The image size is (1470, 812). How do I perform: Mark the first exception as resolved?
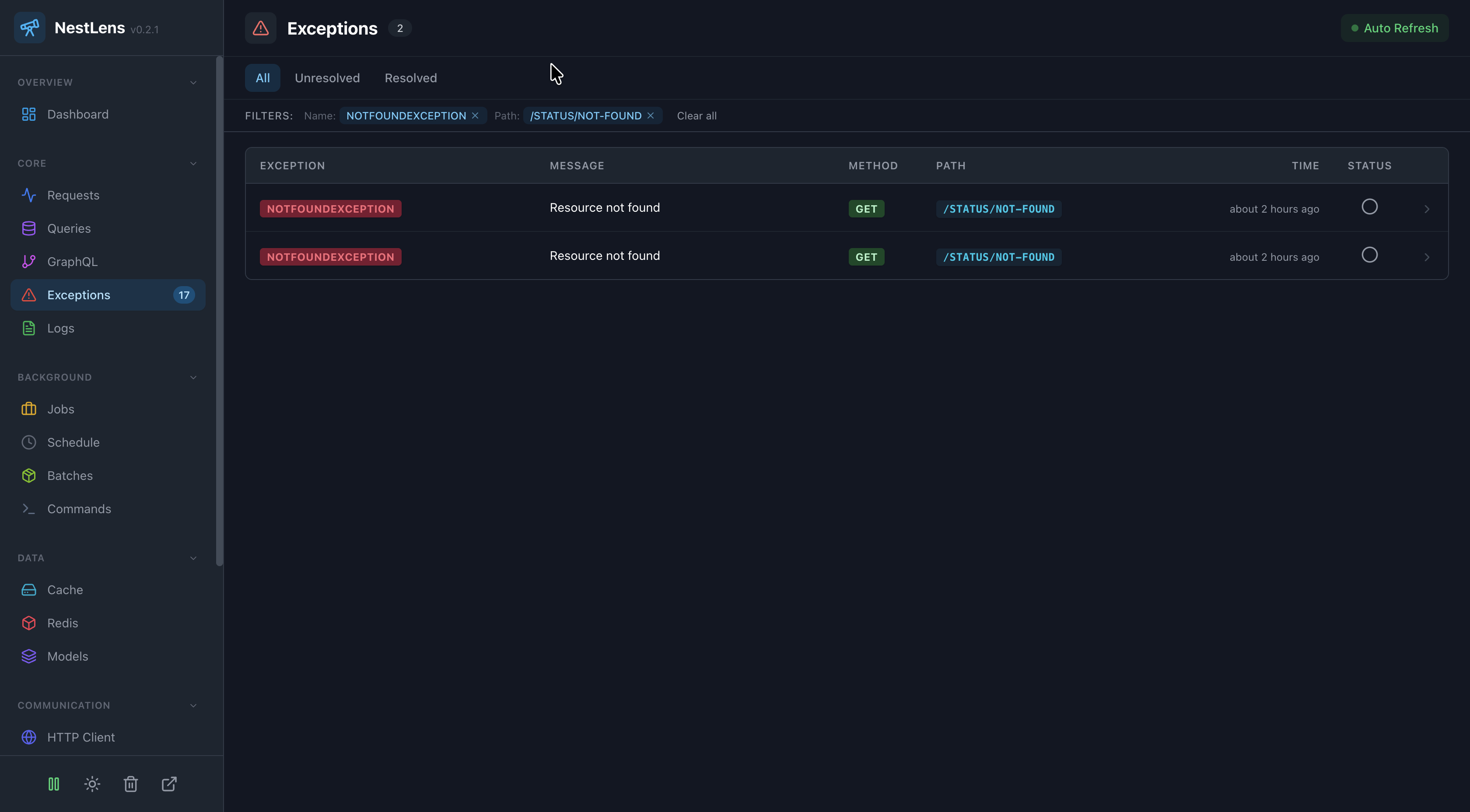tap(1369, 206)
